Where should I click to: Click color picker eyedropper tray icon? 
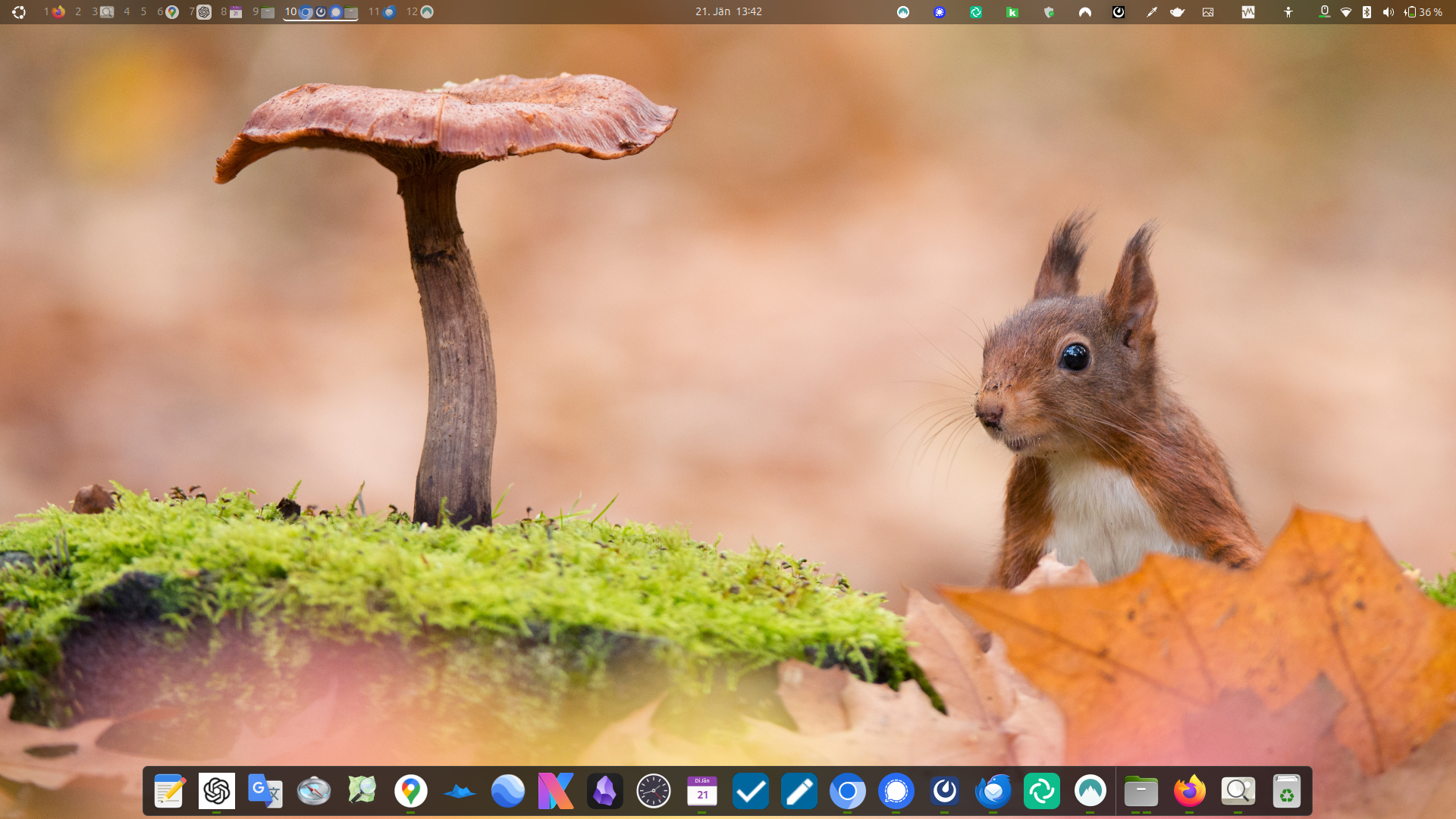coord(1151,12)
